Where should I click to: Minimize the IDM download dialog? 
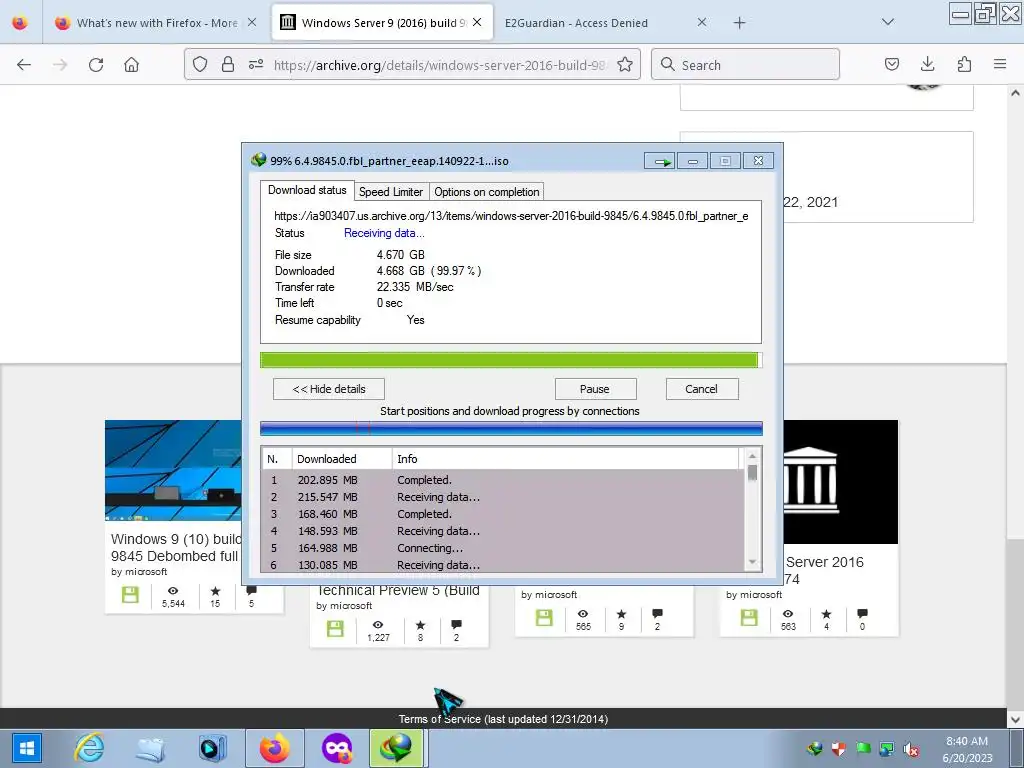coord(692,161)
